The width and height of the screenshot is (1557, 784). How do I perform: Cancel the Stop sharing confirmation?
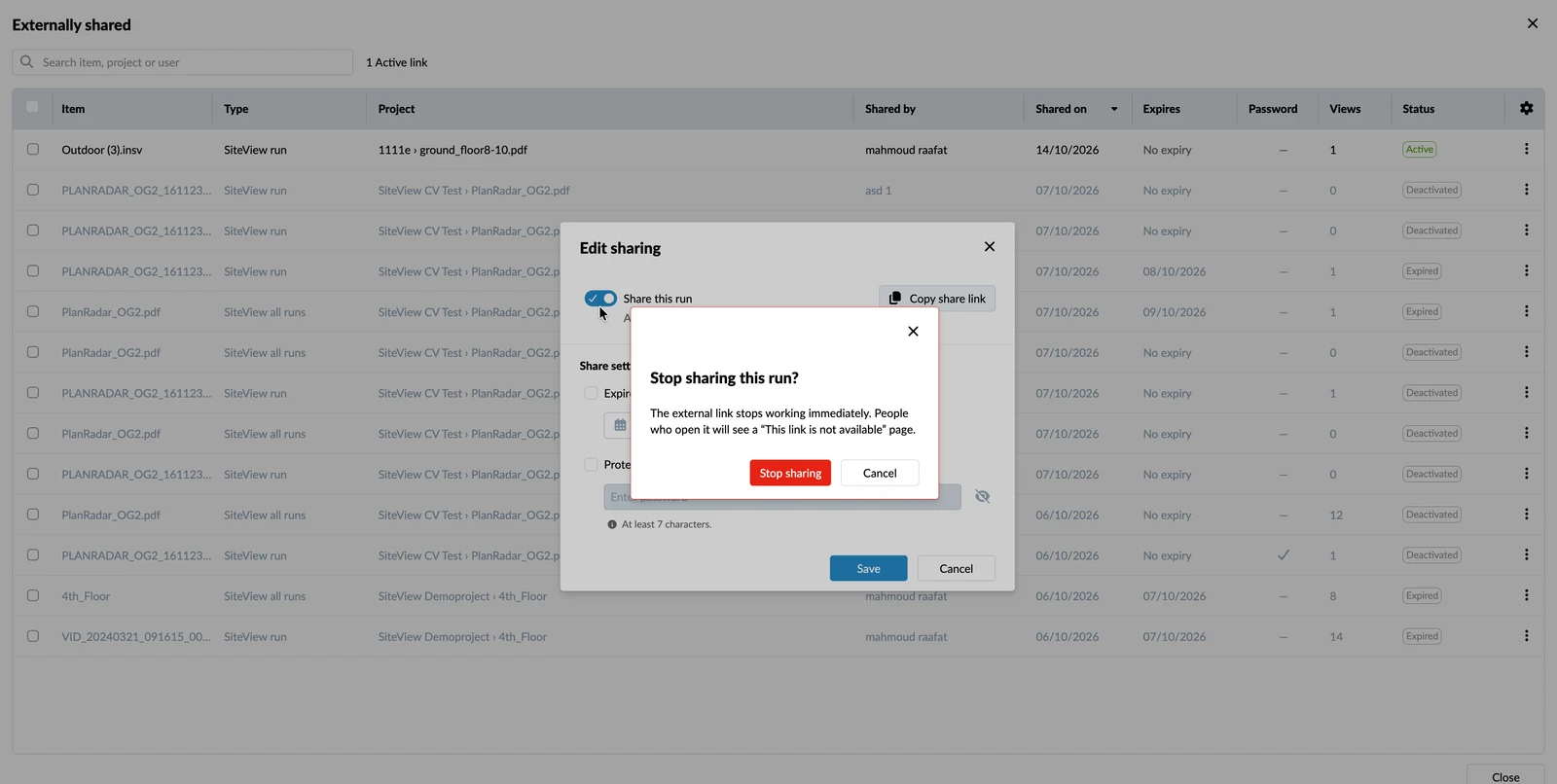pyautogui.click(x=880, y=473)
